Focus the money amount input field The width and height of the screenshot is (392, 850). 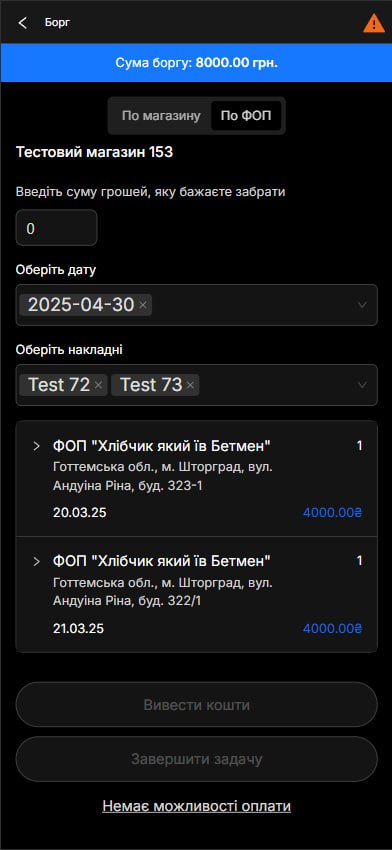(x=56, y=228)
